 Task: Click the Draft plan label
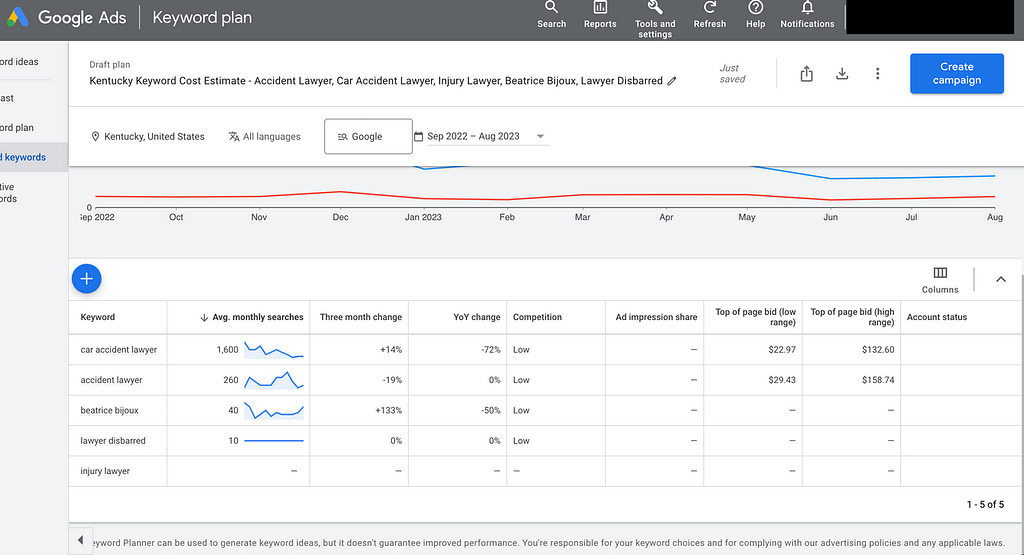(x=110, y=65)
